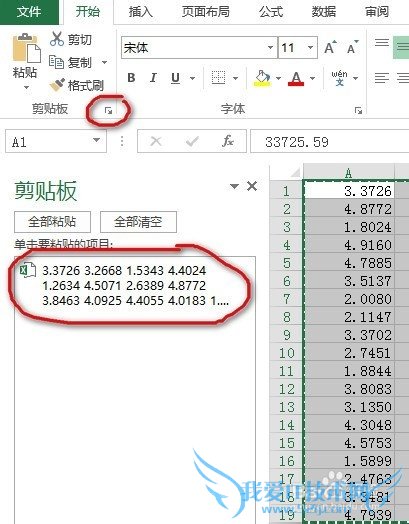The width and height of the screenshot is (409, 524).
Task: Expand the borders dropdown arrow
Action: pyautogui.click(x=236, y=79)
